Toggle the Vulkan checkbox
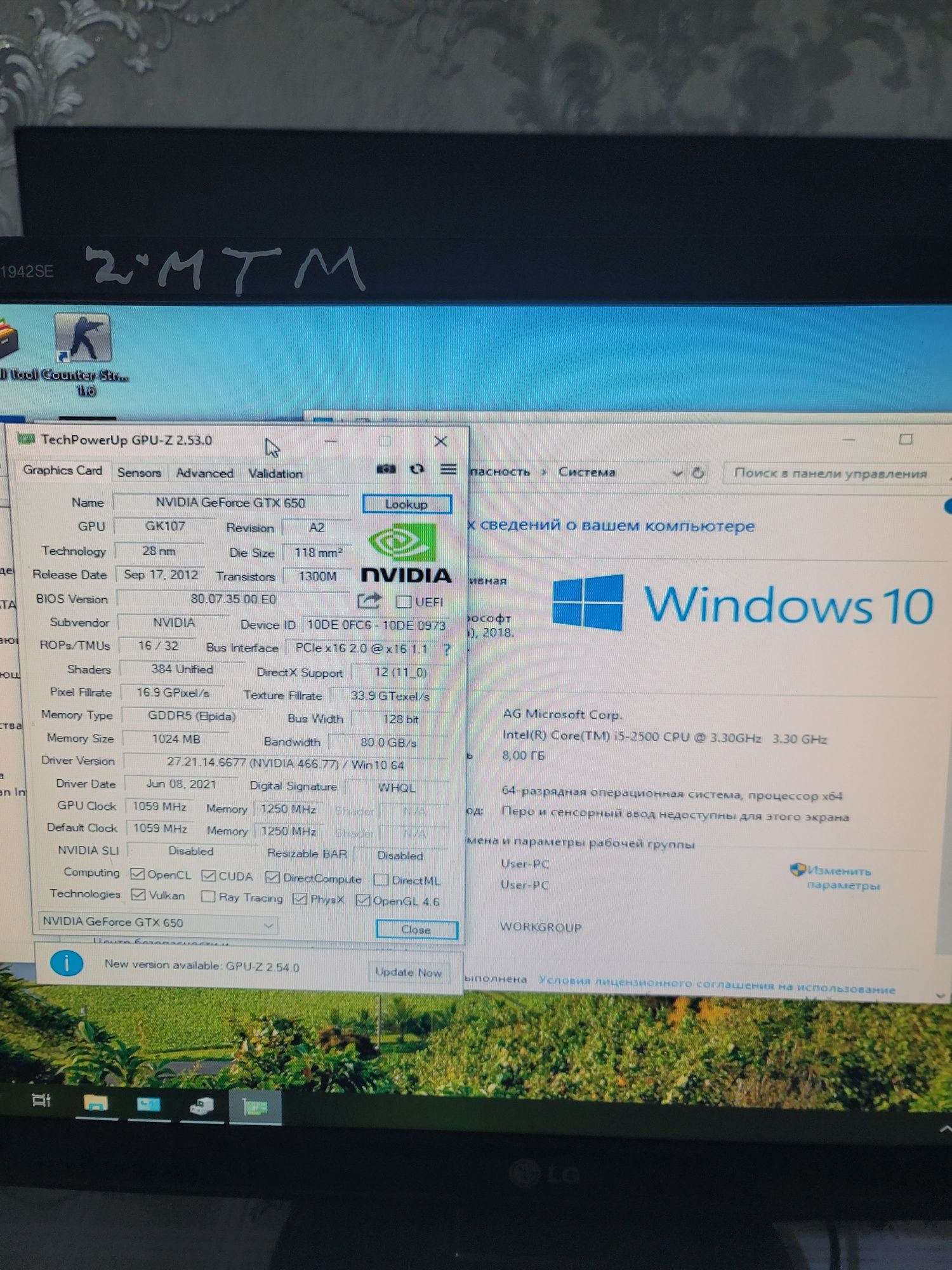This screenshot has width=952, height=1270. pyautogui.click(x=138, y=895)
